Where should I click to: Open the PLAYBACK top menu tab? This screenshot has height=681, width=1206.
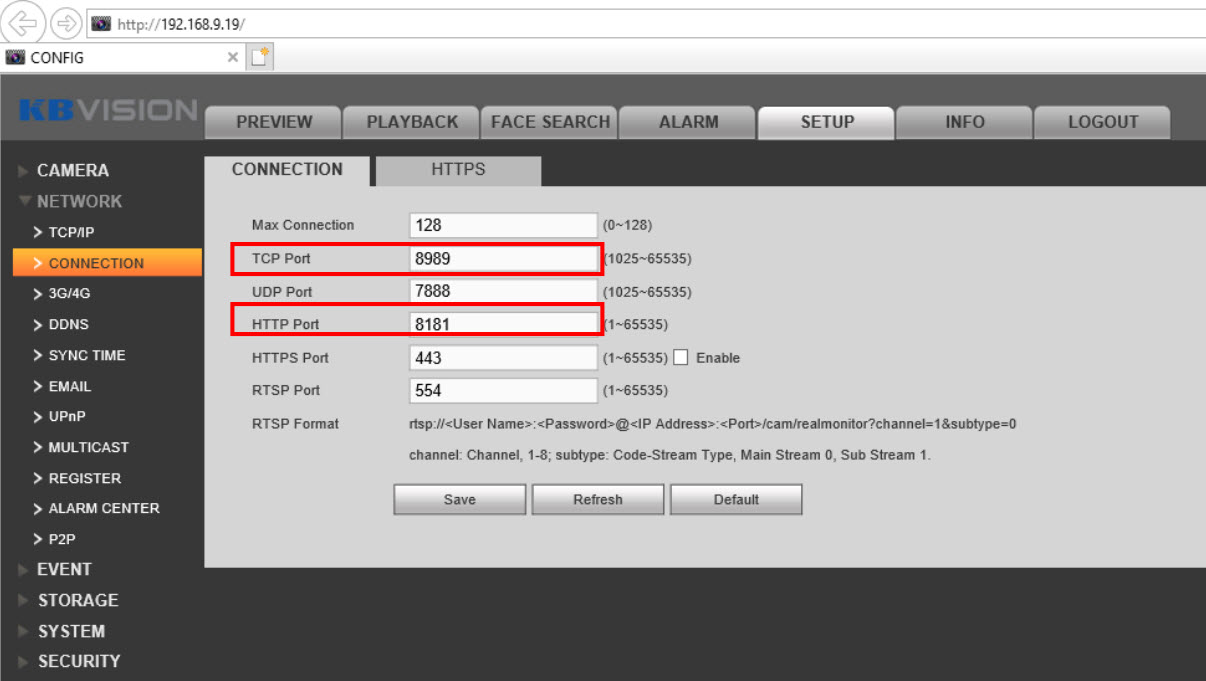click(412, 122)
